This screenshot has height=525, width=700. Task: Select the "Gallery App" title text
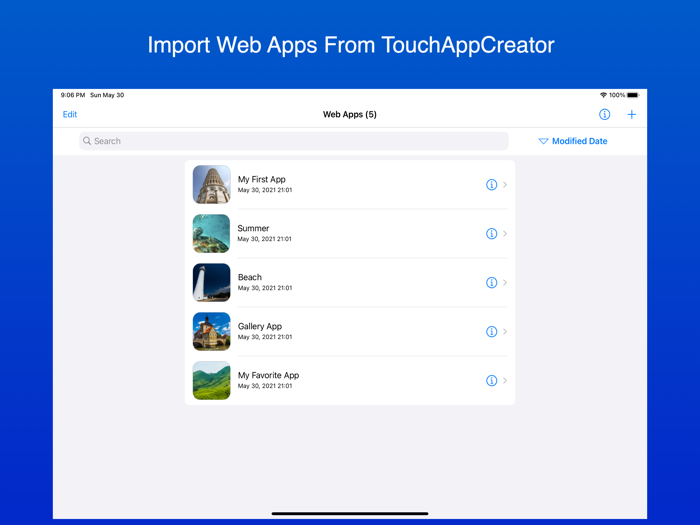tap(260, 326)
